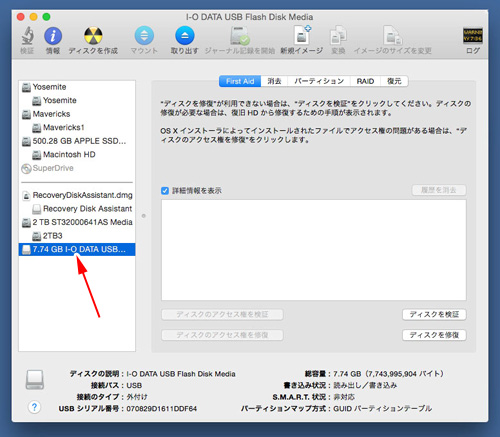Open the help question mark button

[34, 407]
